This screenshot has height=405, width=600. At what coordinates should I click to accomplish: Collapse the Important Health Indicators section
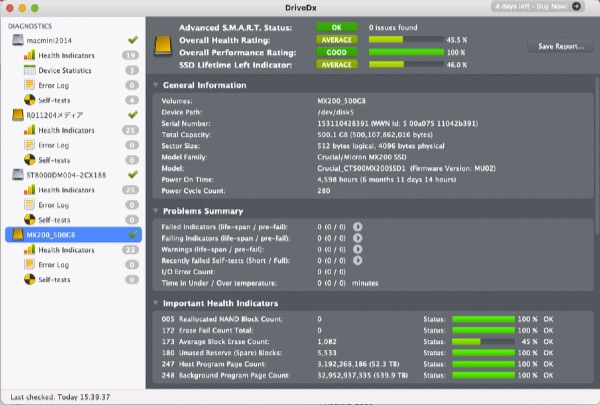[x=156, y=303]
